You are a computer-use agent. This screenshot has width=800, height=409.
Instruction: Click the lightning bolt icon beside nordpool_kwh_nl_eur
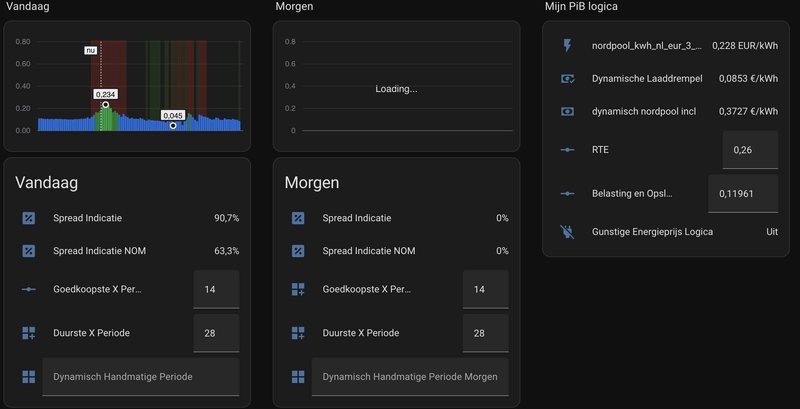[x=568, y=46]
